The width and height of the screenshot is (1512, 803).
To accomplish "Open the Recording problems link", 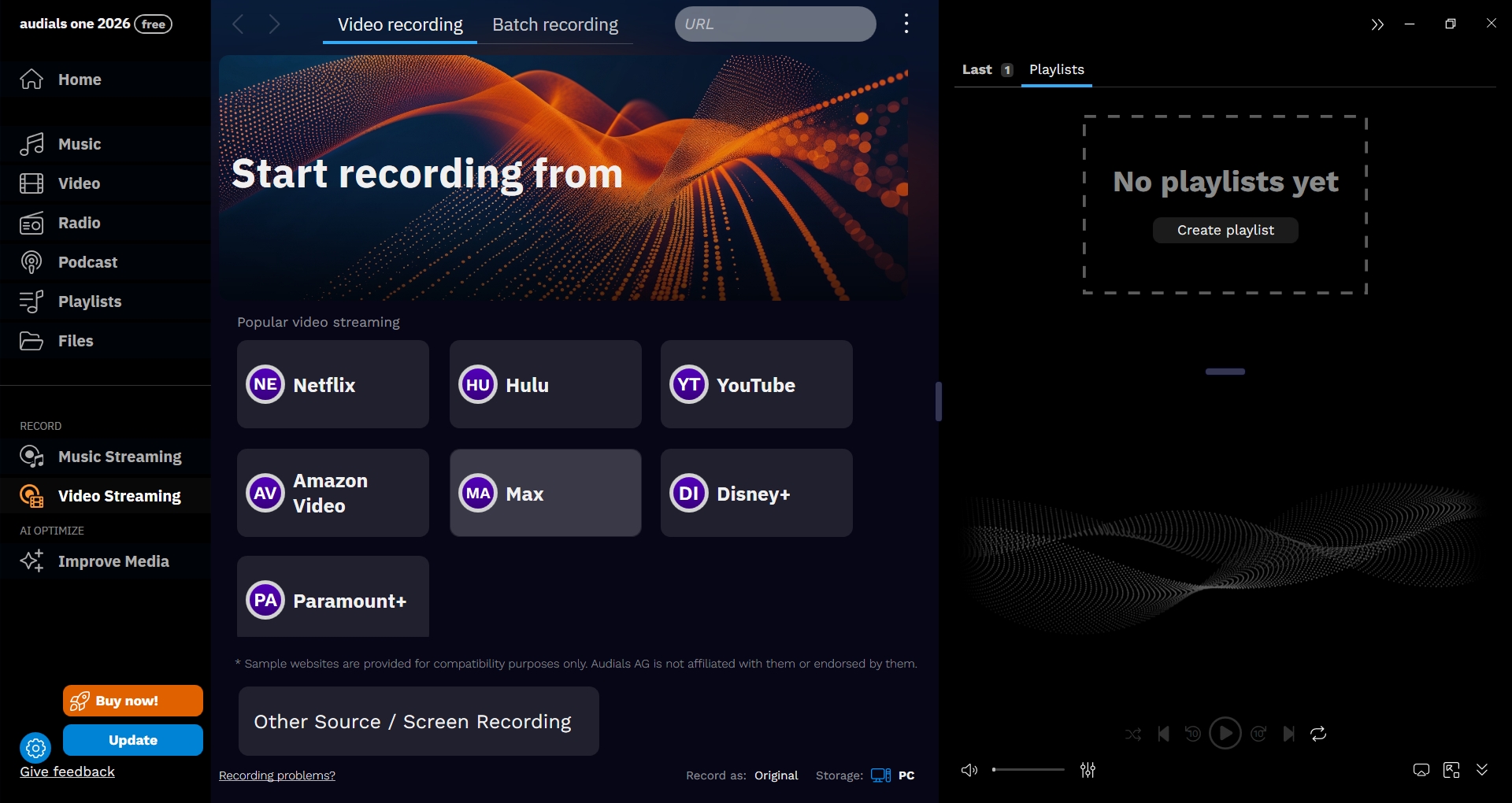I will (276, 775).
